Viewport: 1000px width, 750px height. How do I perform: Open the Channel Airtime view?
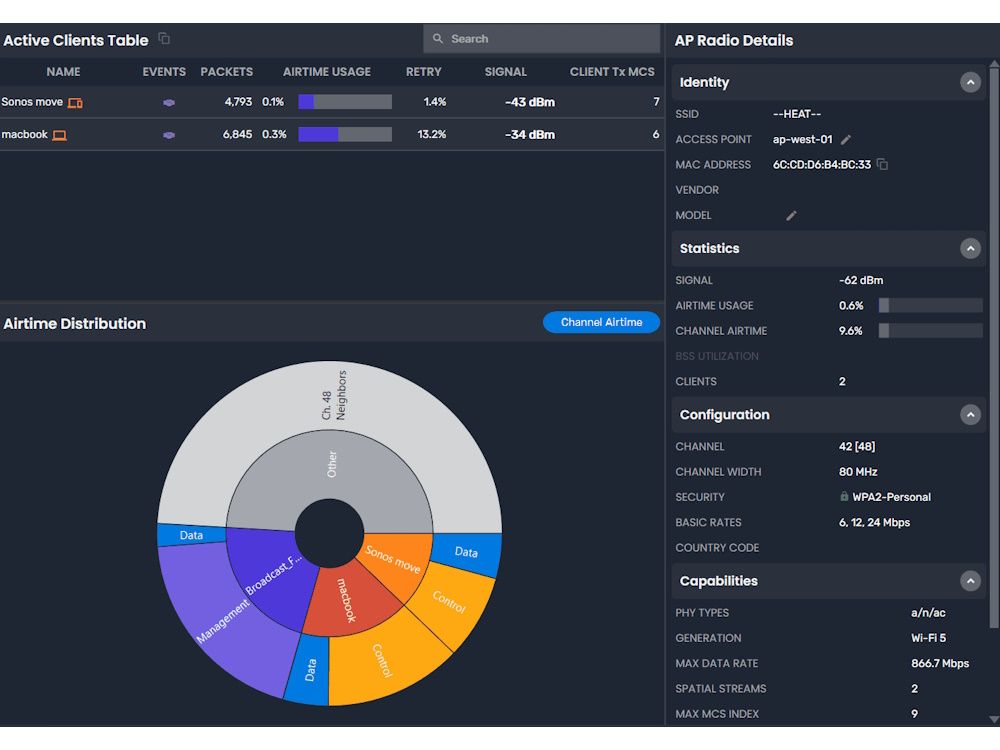tap(601, 322)
